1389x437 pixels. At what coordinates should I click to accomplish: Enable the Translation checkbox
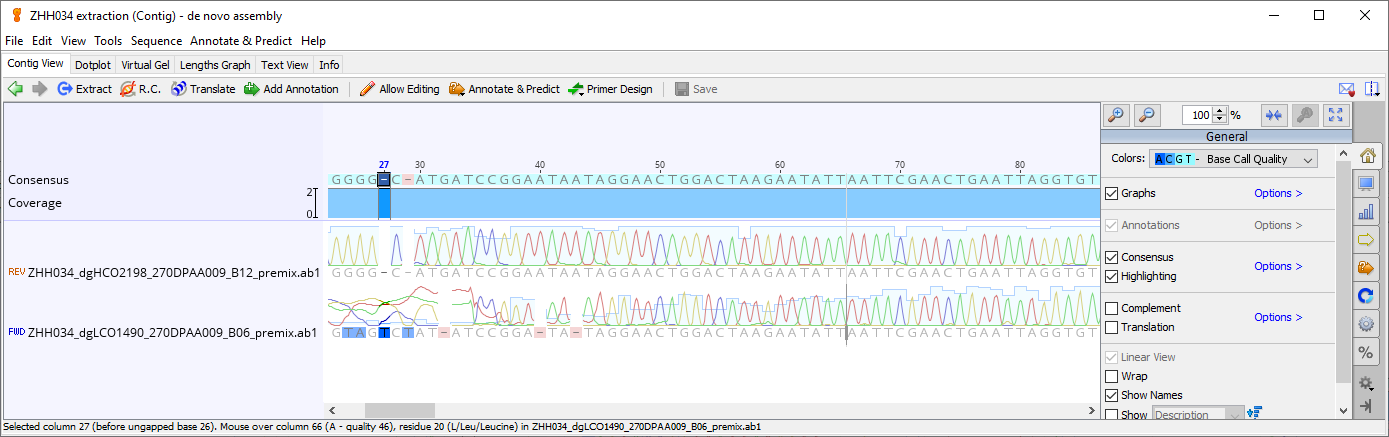pyautogui.click(x=1112, y=327)
